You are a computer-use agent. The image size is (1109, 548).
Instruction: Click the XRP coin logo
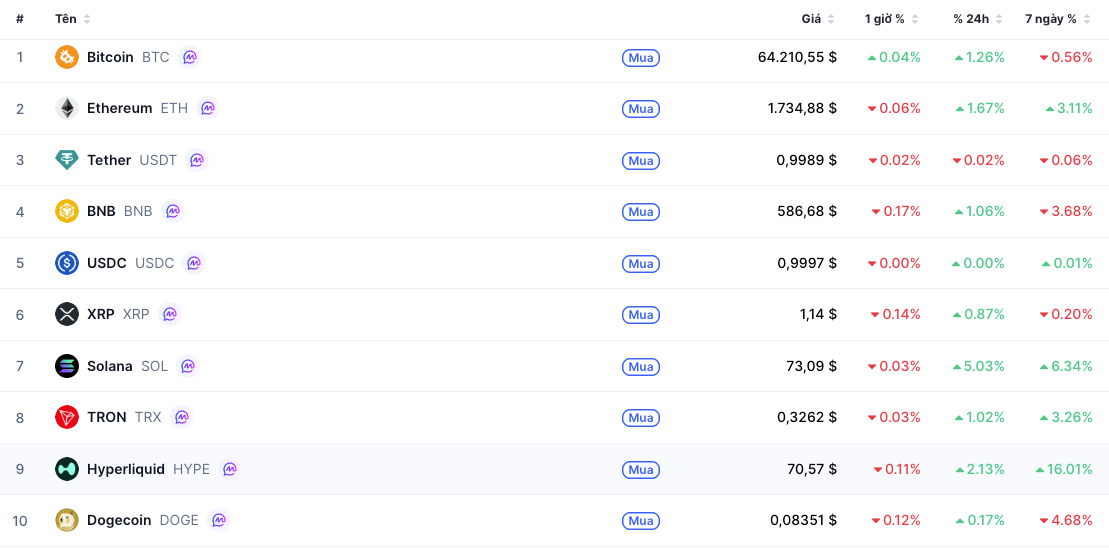pos(66,314)
